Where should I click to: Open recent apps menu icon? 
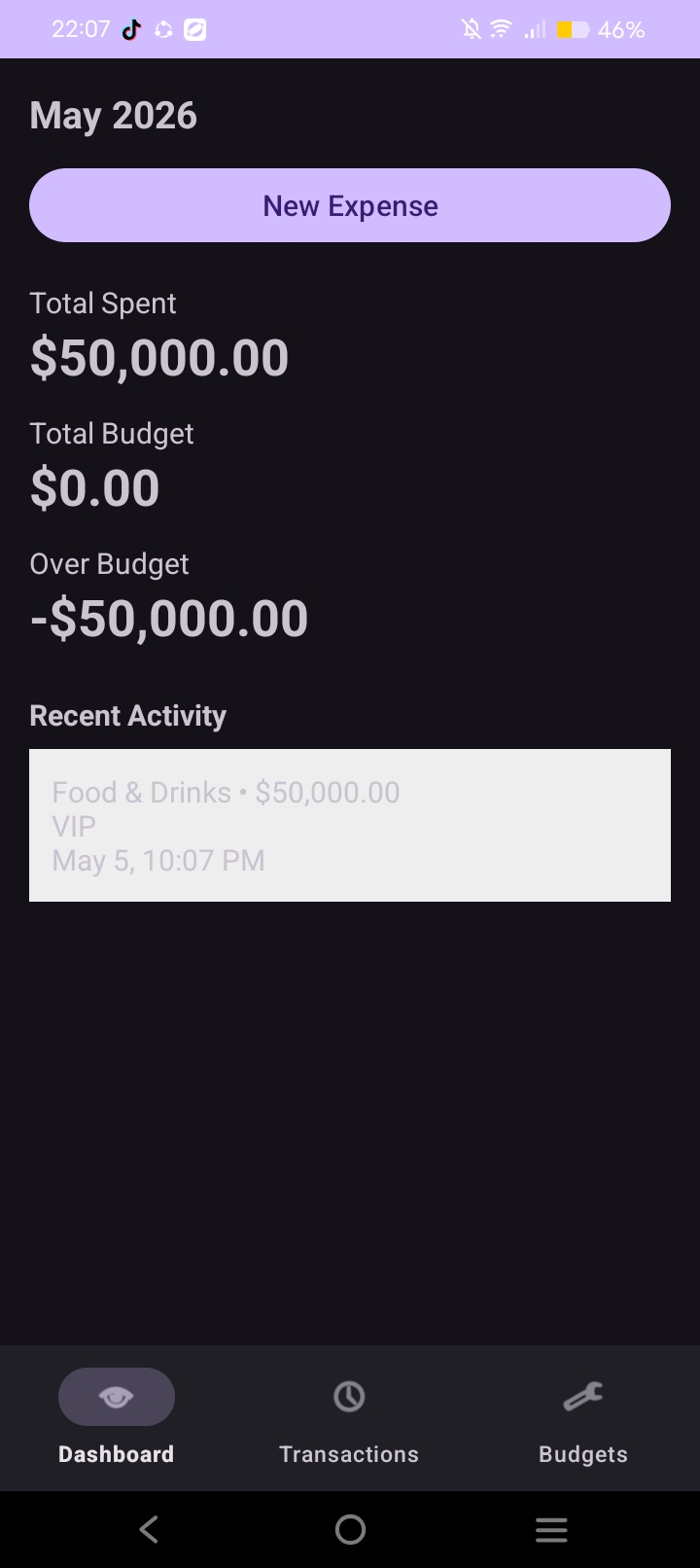551,1529
